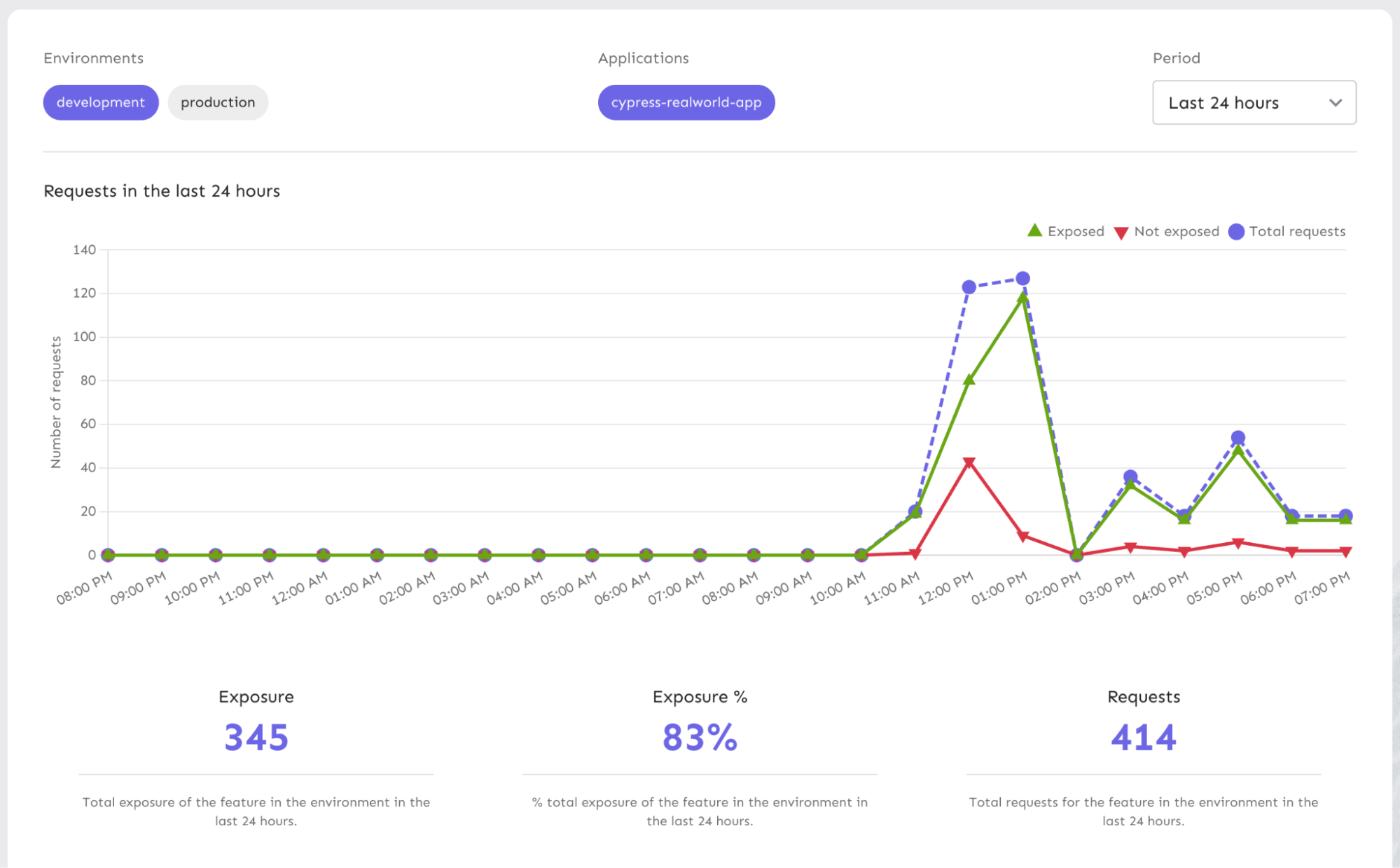
Task: Click the 12:00 PM data point on total requests line
Action: click(969, 285)
